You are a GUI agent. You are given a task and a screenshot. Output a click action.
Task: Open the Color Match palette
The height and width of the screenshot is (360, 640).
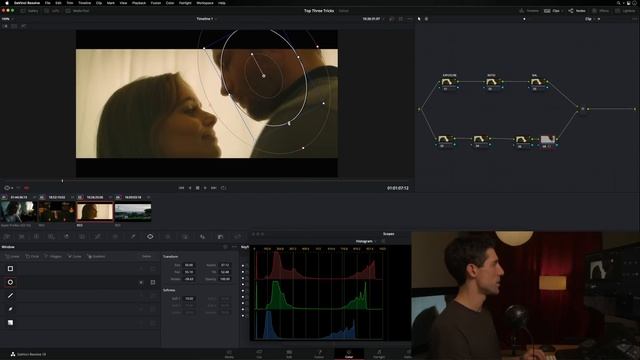[22, 237]
